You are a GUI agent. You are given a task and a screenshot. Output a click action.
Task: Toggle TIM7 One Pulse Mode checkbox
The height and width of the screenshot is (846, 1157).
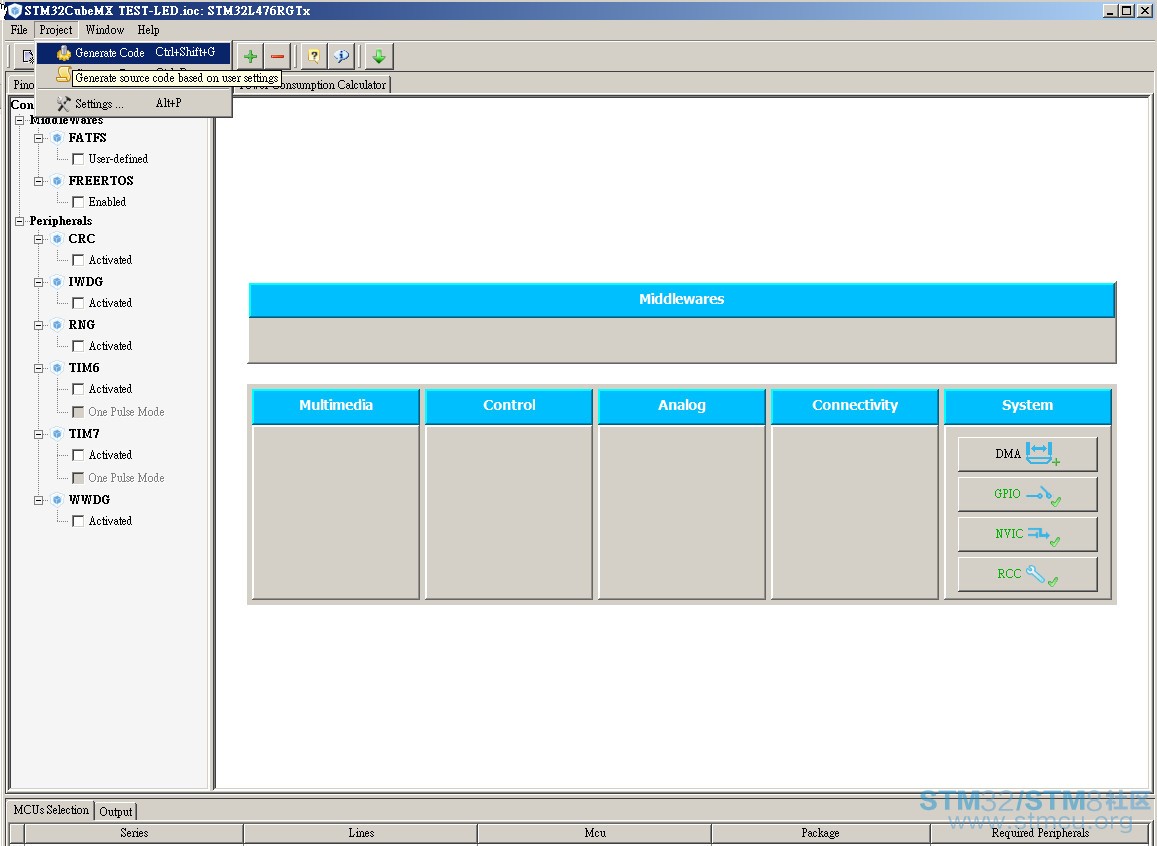click(78, 478)
